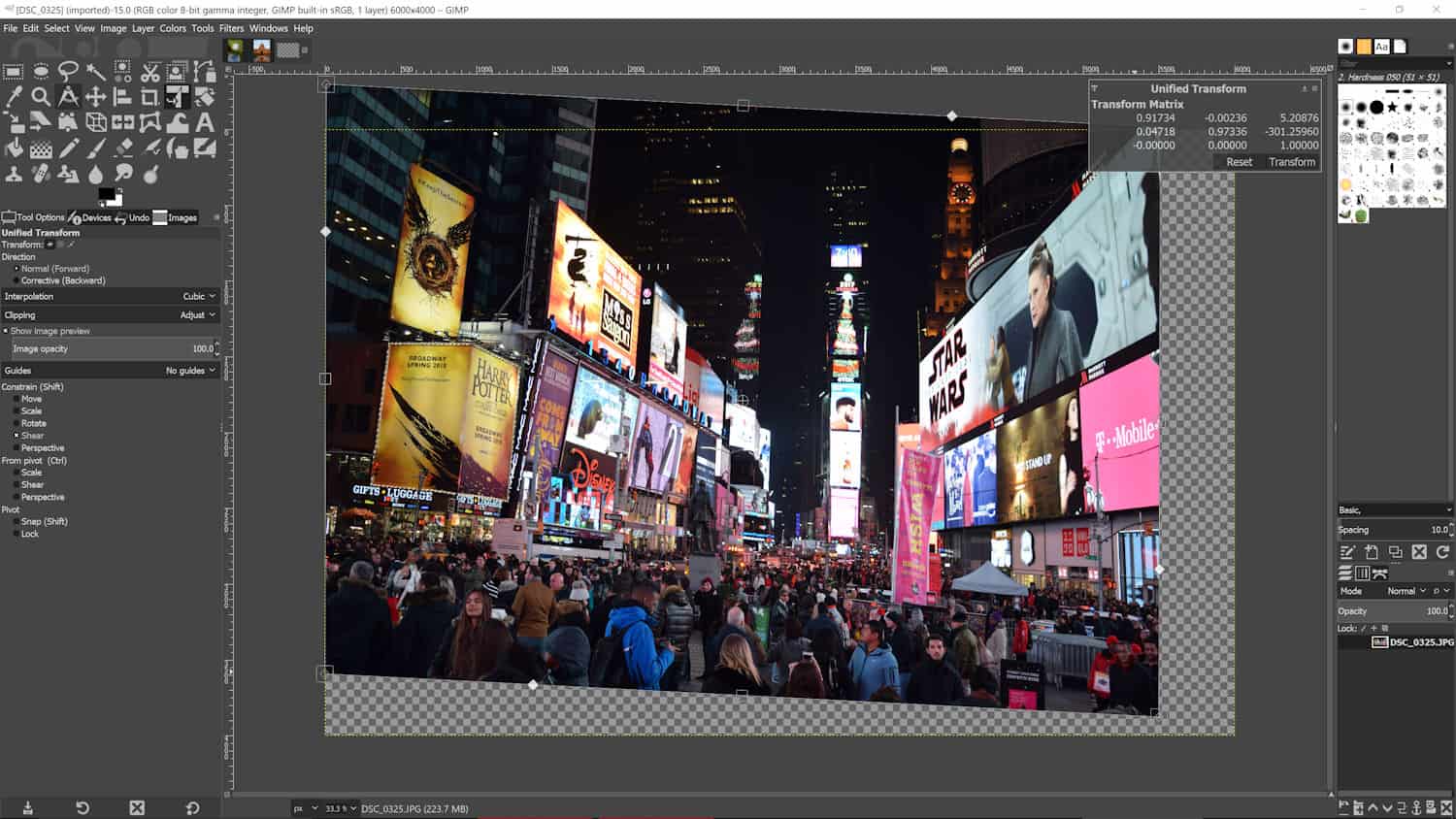
Task: Open the Windows menu
Action: point(268,28)
